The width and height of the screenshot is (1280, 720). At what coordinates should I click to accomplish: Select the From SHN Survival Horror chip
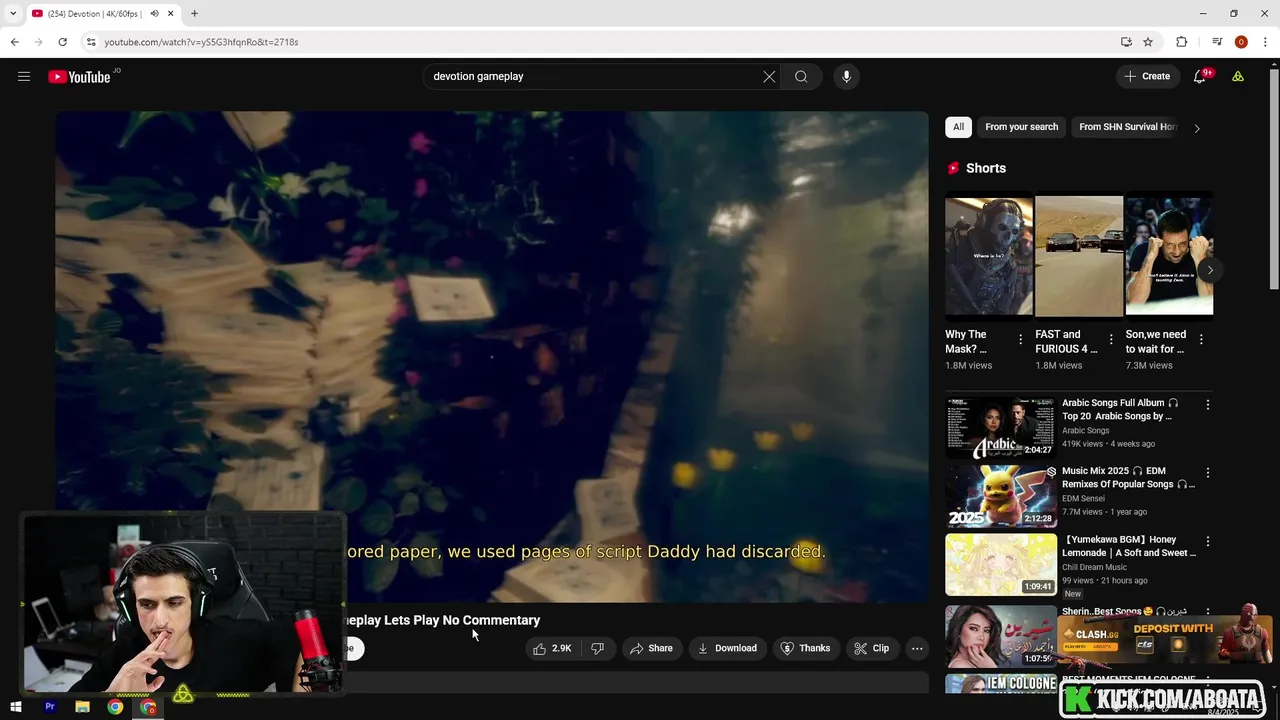(1128, 127)
